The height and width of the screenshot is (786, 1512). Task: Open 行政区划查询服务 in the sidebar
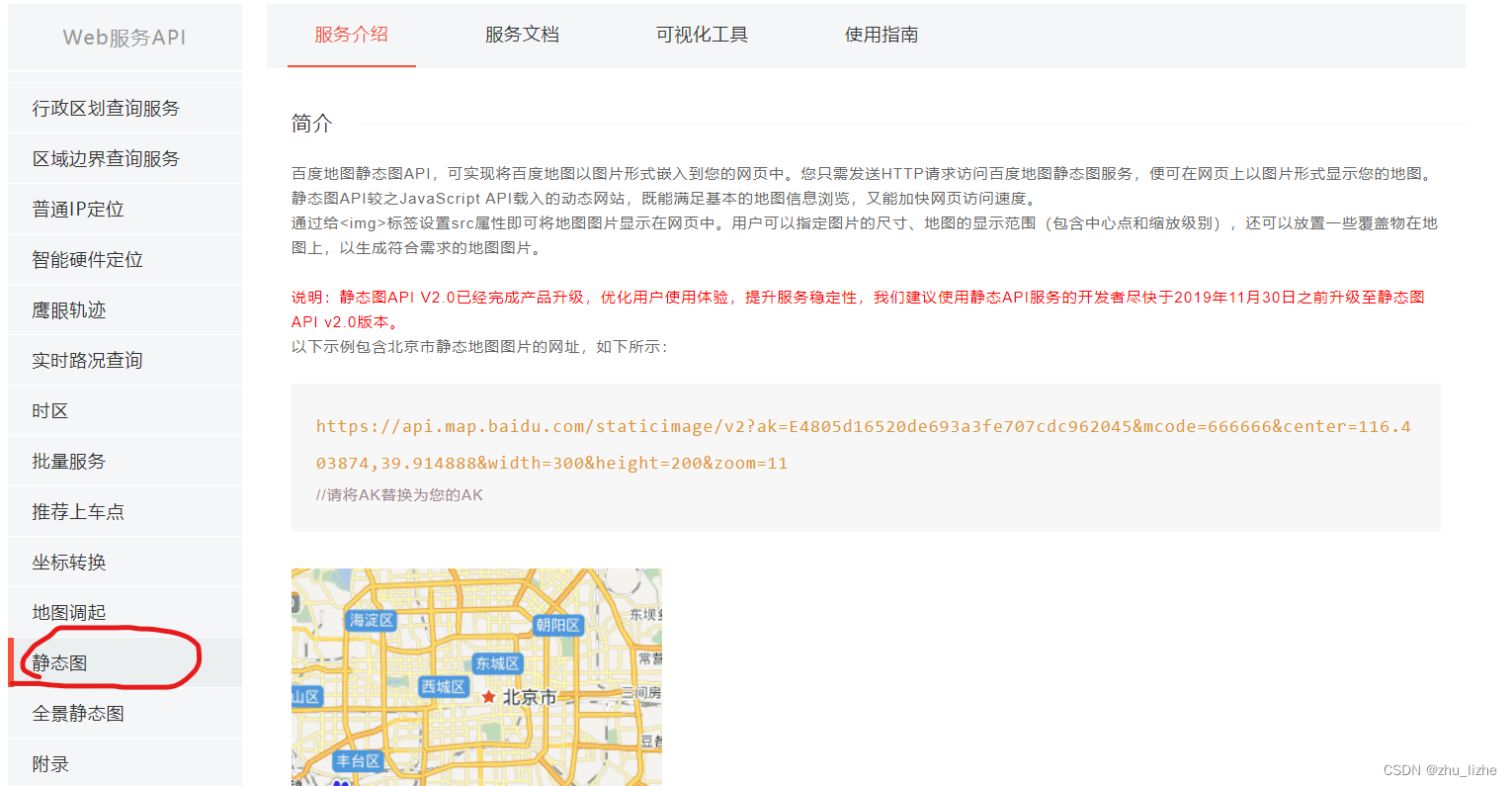[x=106, y=108]
